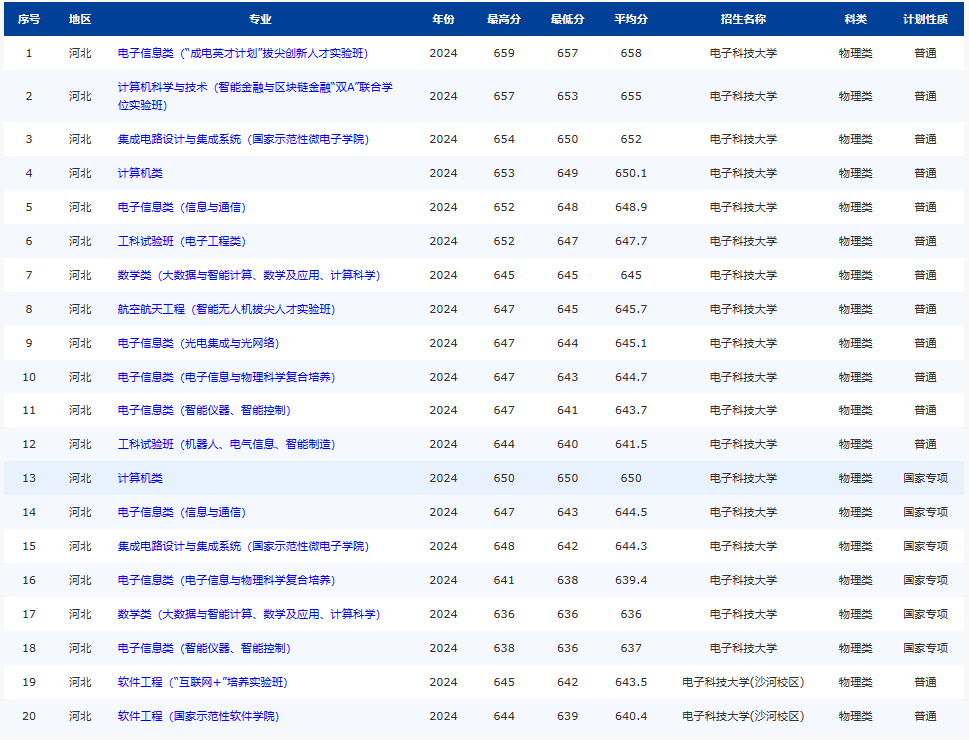Image resolution: width=969 pixels, height=740 pixels.
Task: Open link 计算机科学与技术 智能金融与区块链金融
Action: (x=255, y=96)
